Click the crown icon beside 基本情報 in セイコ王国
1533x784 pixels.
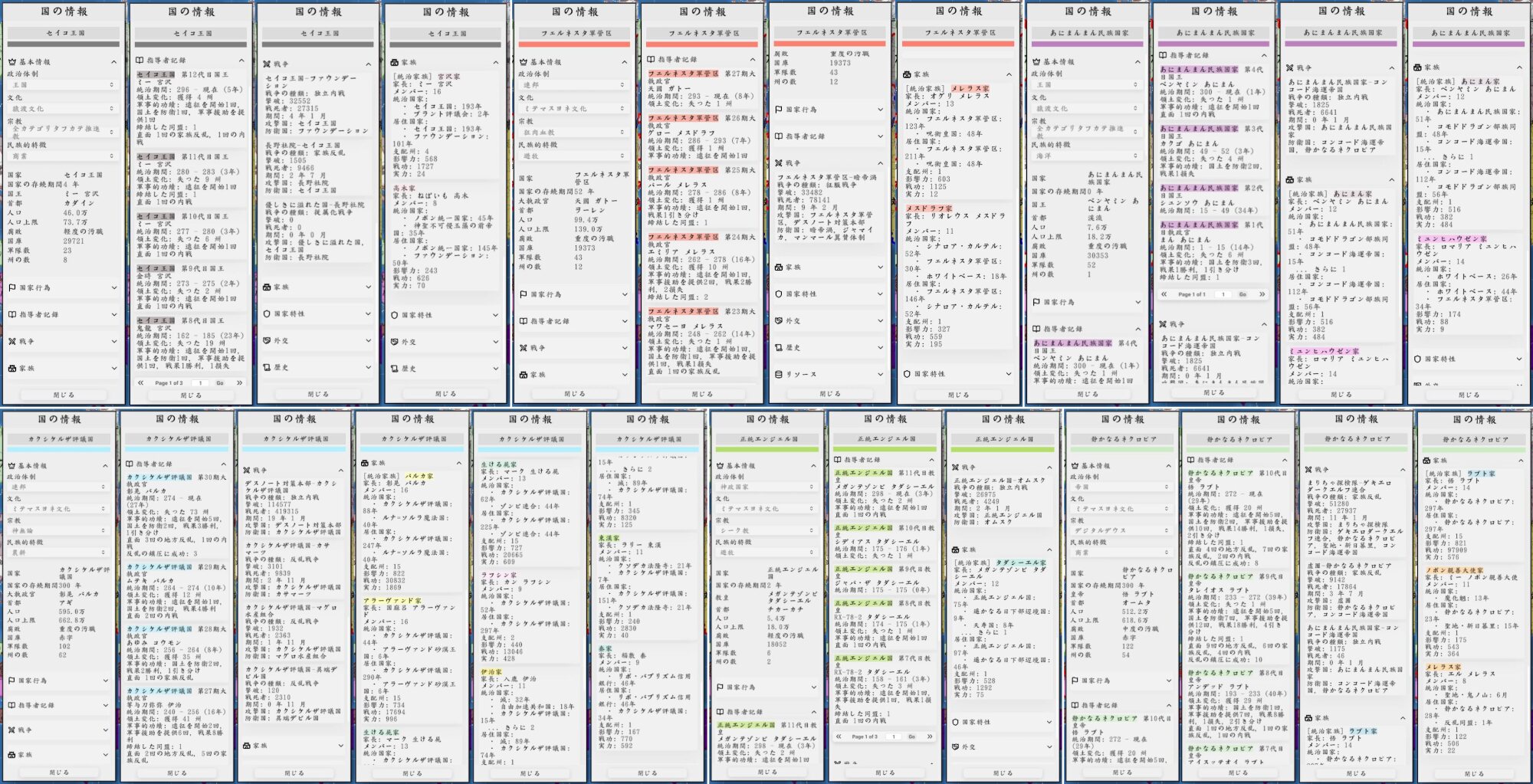click(12, 62)
